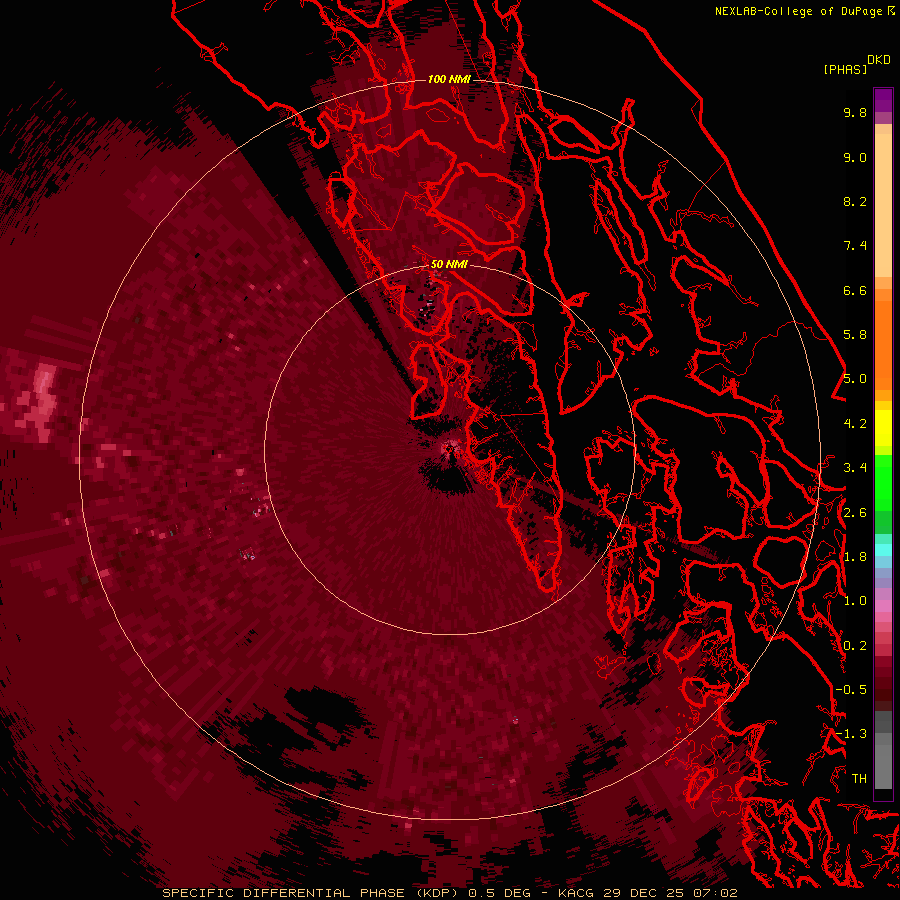Click the yellow segment of color bar
The image size is (900, 900).
pos(883,428)
